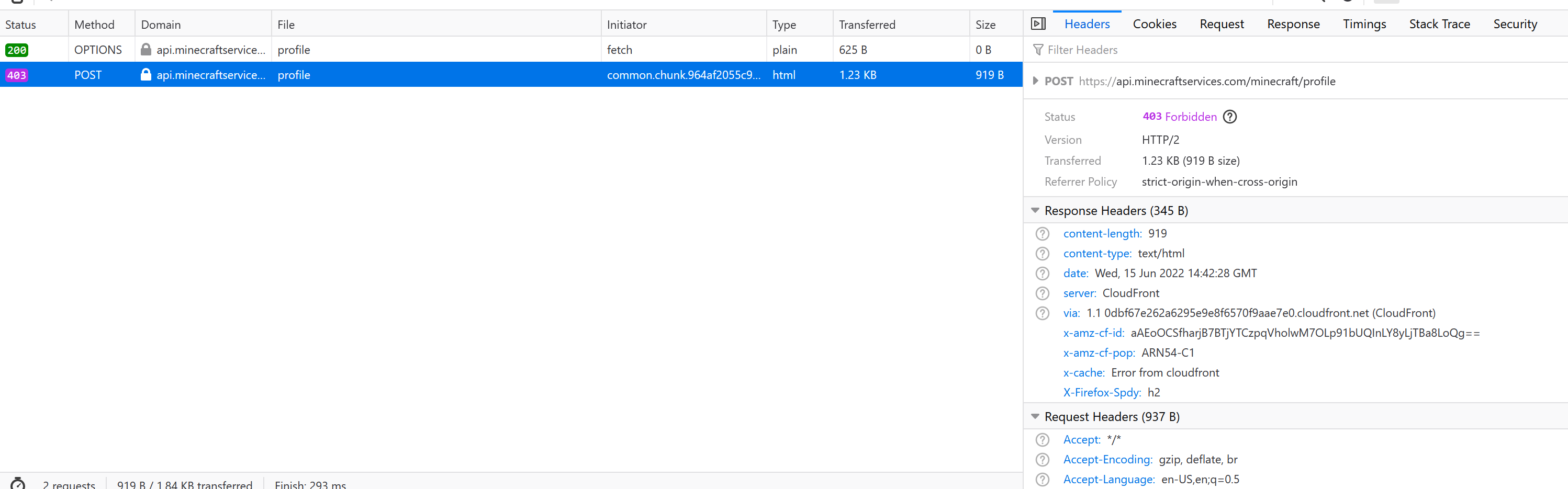Click the 403 Forbidden status text
1568x489 pixels.
coord(1180,117)
